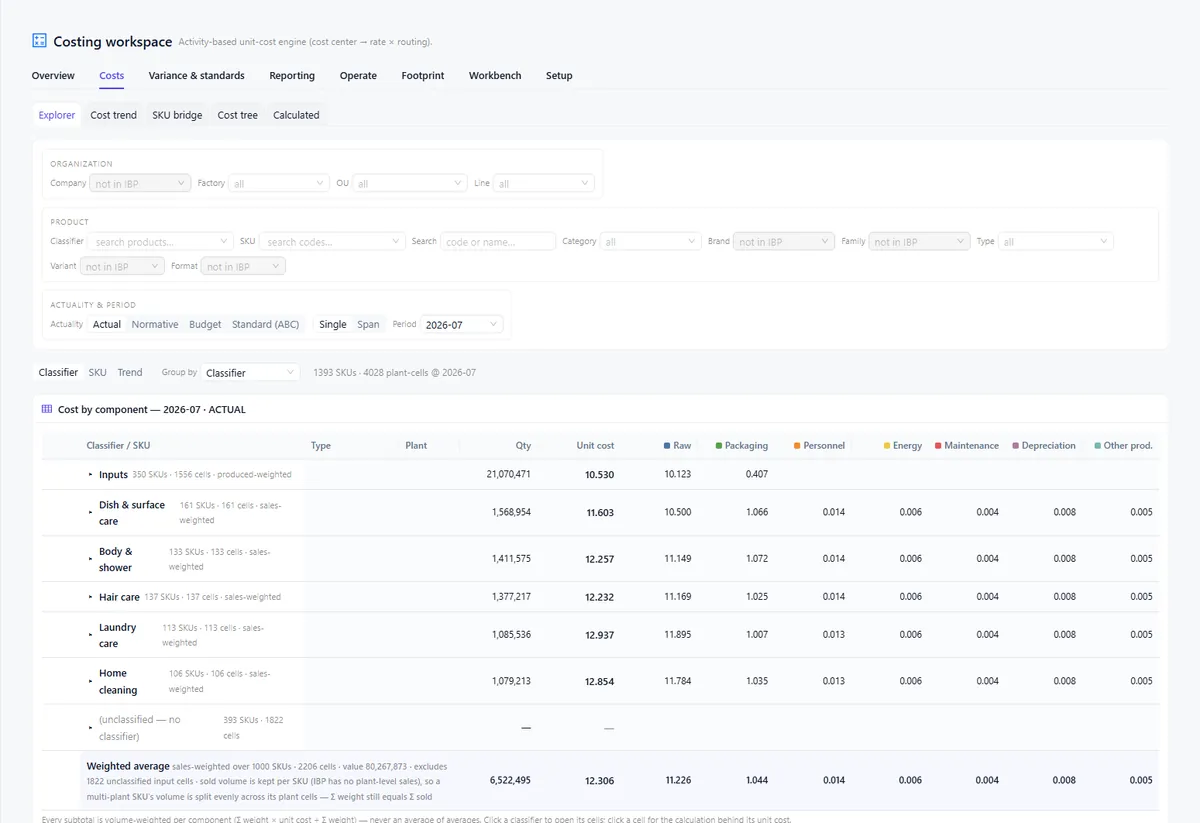Click the Costing workspace logo icon
The height and width of the screenshot is (823, 1200).
click(39, 41)
